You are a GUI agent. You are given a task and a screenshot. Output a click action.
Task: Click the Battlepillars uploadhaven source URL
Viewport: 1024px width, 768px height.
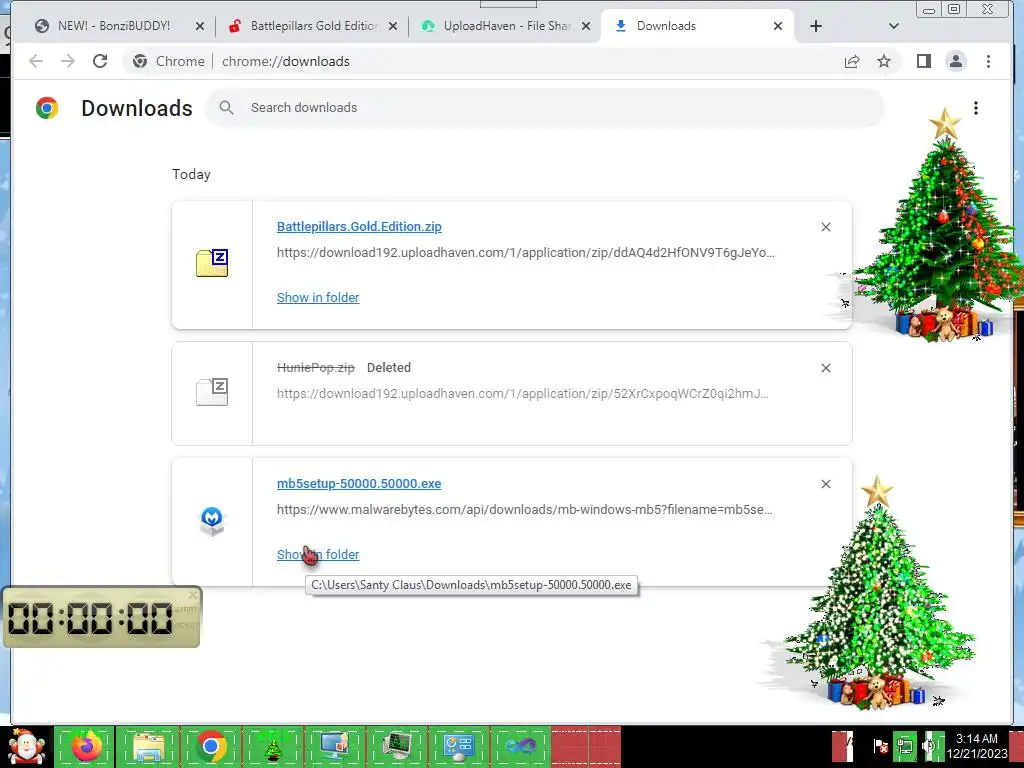526,253
